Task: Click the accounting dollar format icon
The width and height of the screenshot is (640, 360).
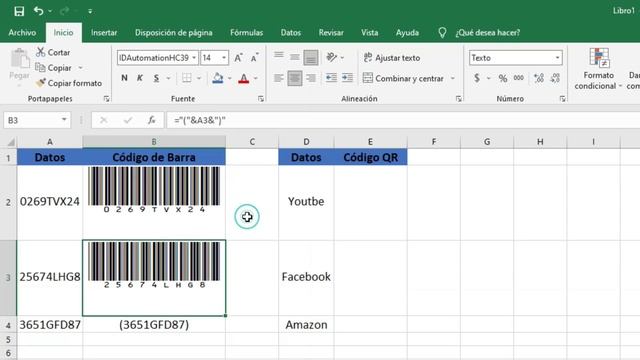Action: tap(477, 78)
